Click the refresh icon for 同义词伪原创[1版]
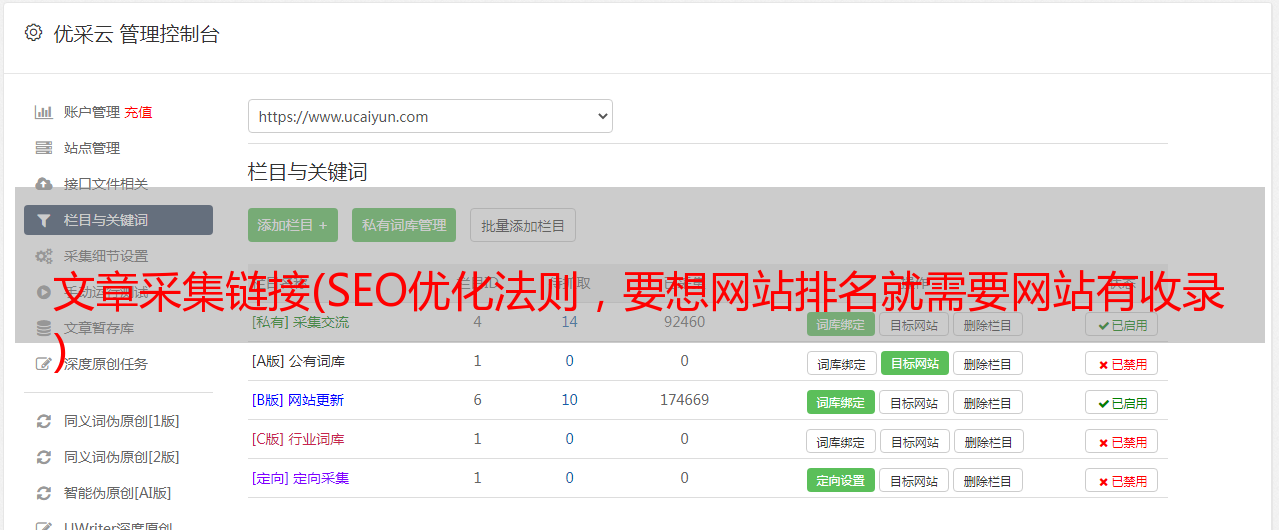The height and width of the screenshot is (530, 1279). (44, 421)
